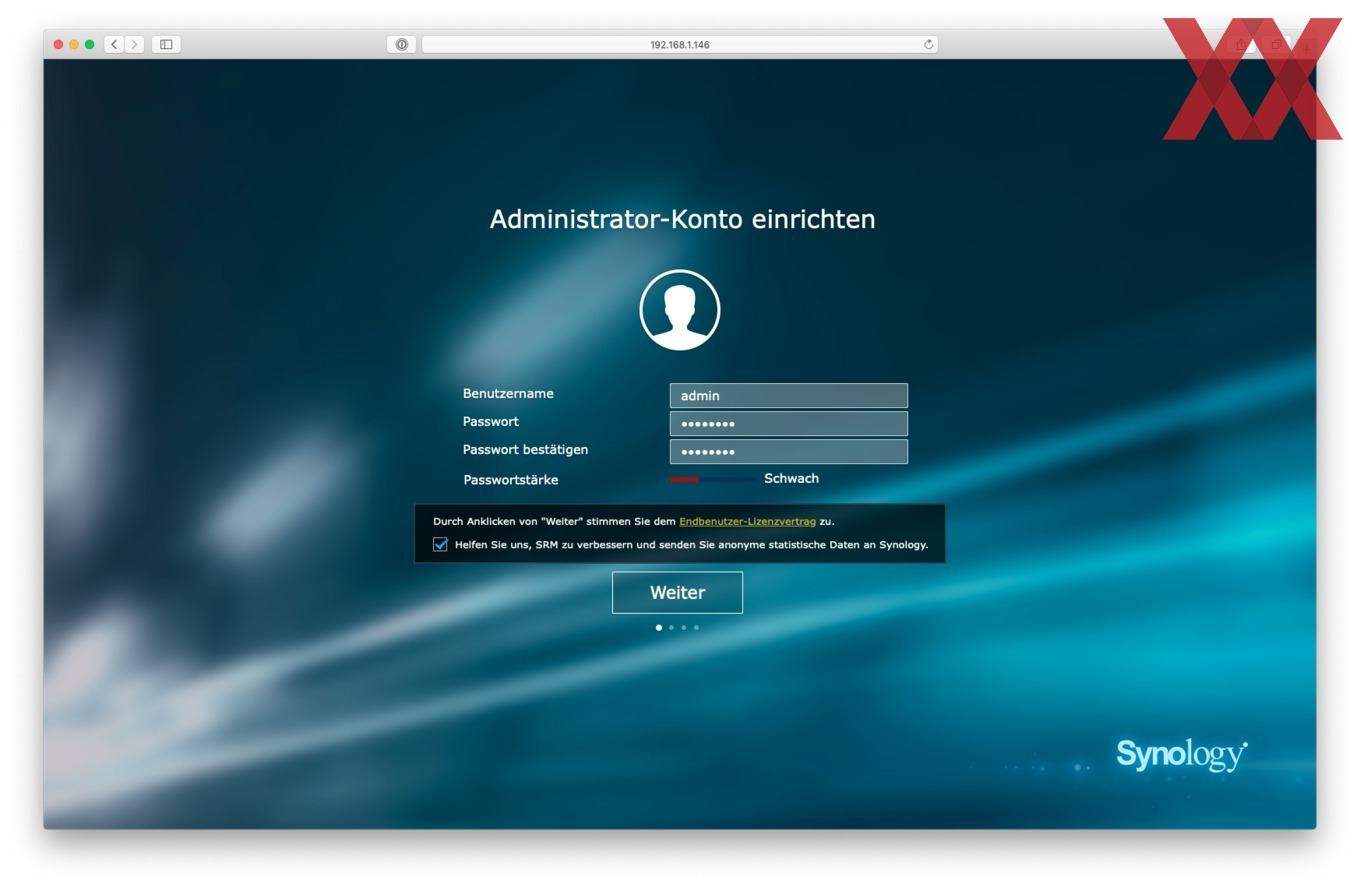
Task: Open the Endbenutzer-Lizenzvertrag link
Action: point(747,521)
